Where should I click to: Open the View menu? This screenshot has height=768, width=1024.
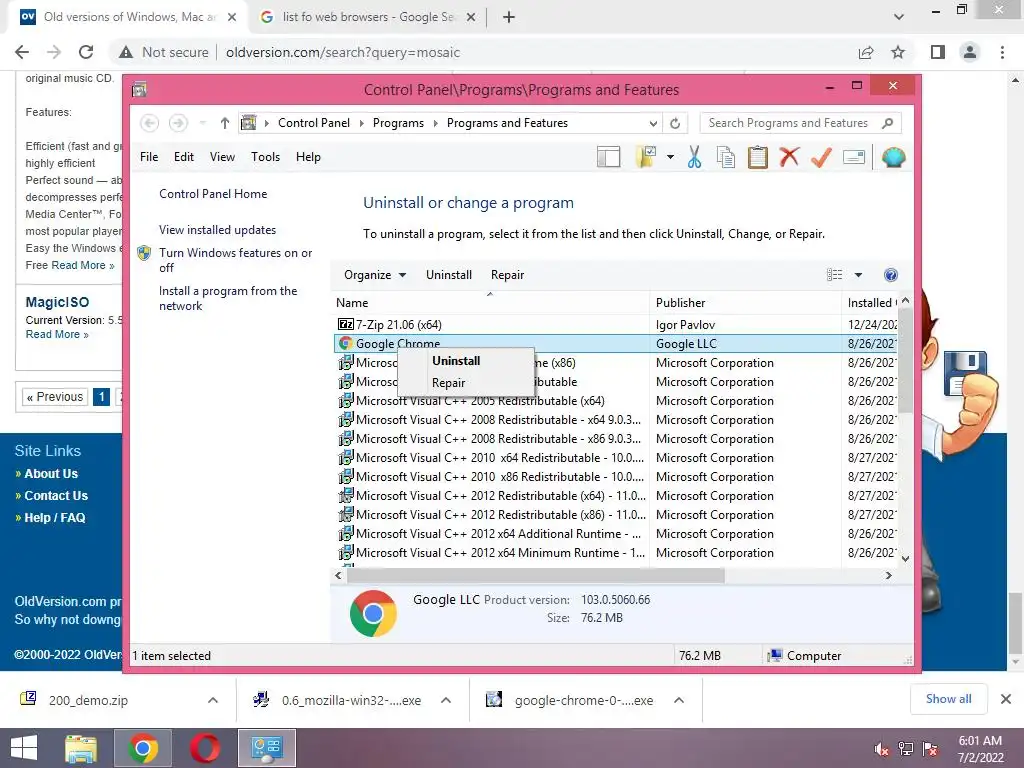coord(222,157)
